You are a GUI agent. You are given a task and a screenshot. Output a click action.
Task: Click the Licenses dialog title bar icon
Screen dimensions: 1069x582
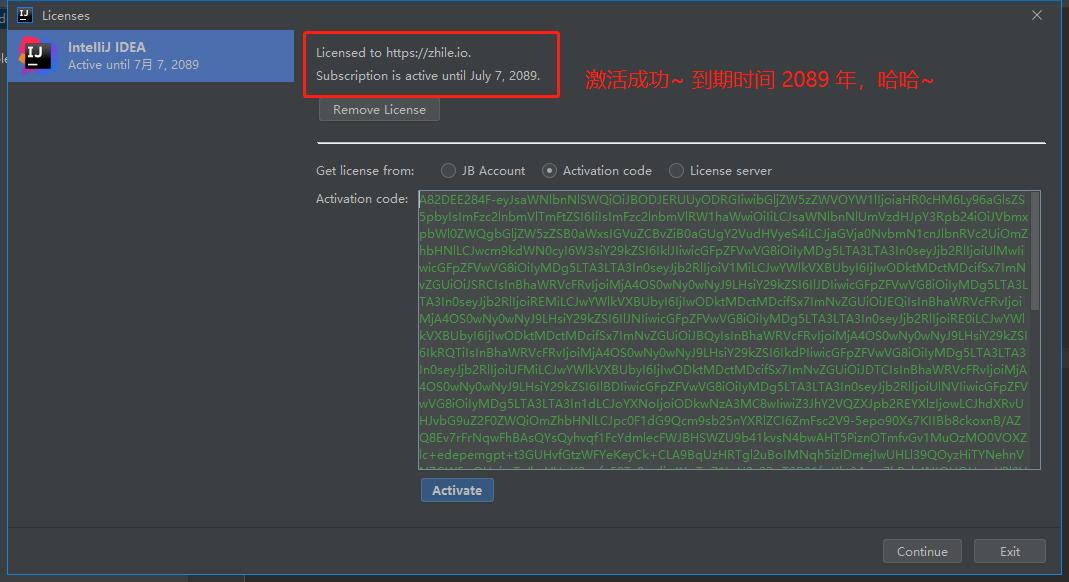[25, 15]
